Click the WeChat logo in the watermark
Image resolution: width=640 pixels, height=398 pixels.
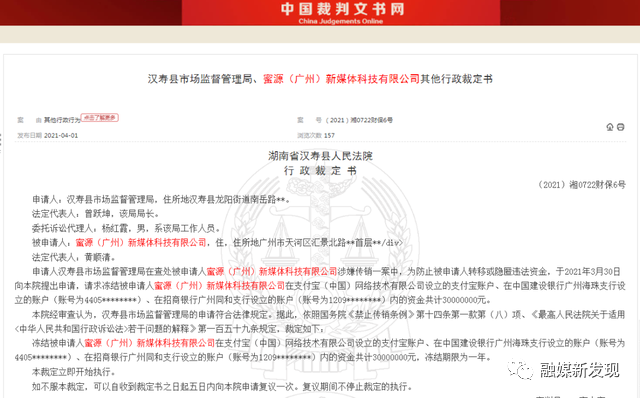click(x=520, y=370)
